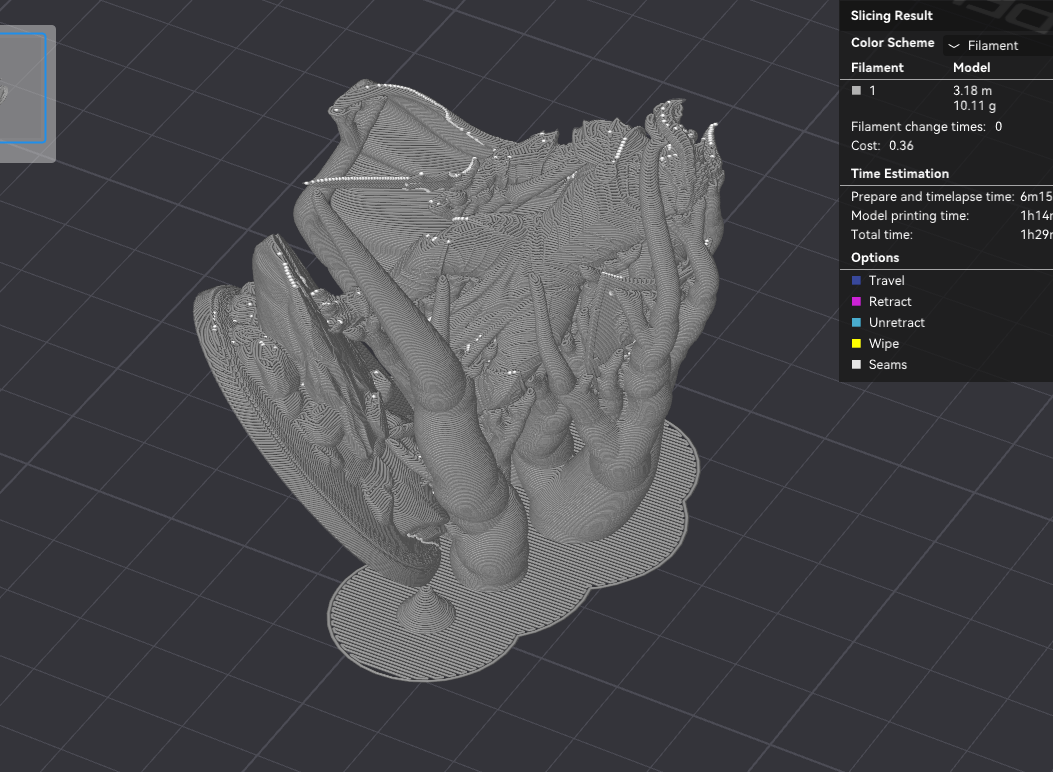Click the 3.18 m filament length
The image size is (1053, 772).
point(972,90)
